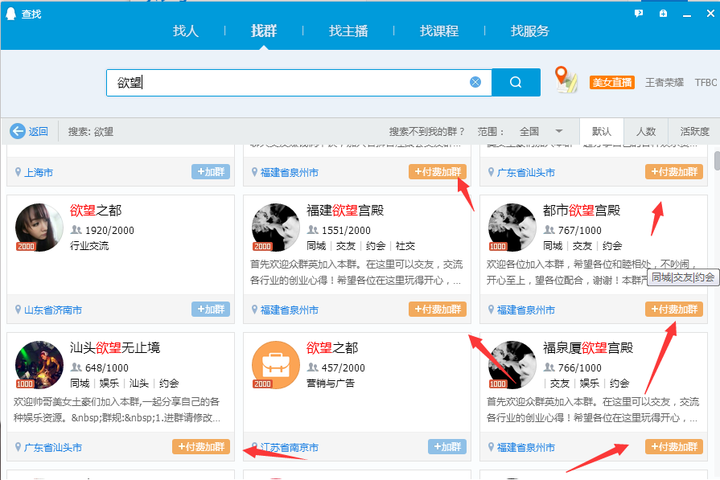Open avatar of 福泉厦欲望宫殿 group
Screen dimensions: 720x480
[x=512, y=365]
